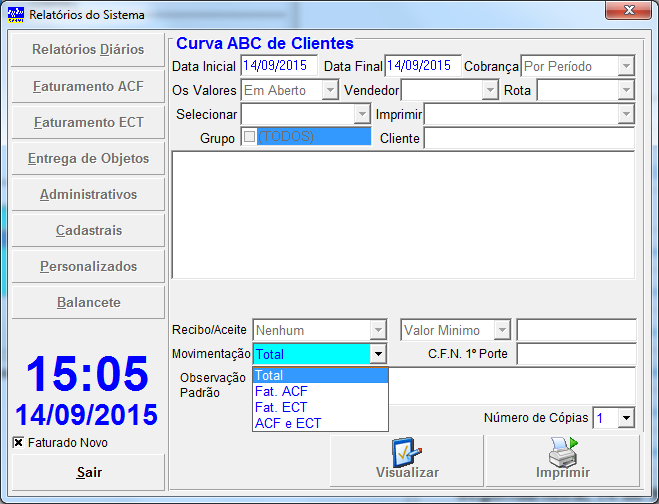Expand the Imprimir options dropdown
Image resolution: width=659 pixels, height=504 pixels.
[626, 114]
